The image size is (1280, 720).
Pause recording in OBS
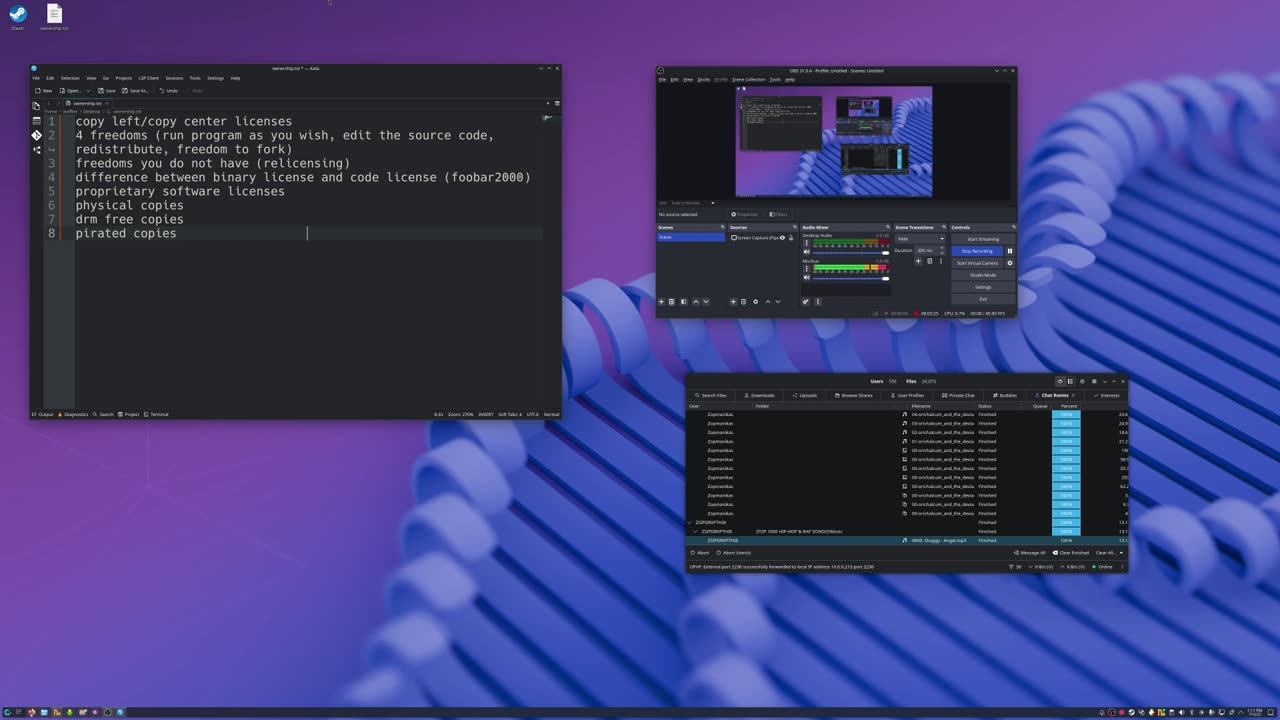pos(1010,251)
